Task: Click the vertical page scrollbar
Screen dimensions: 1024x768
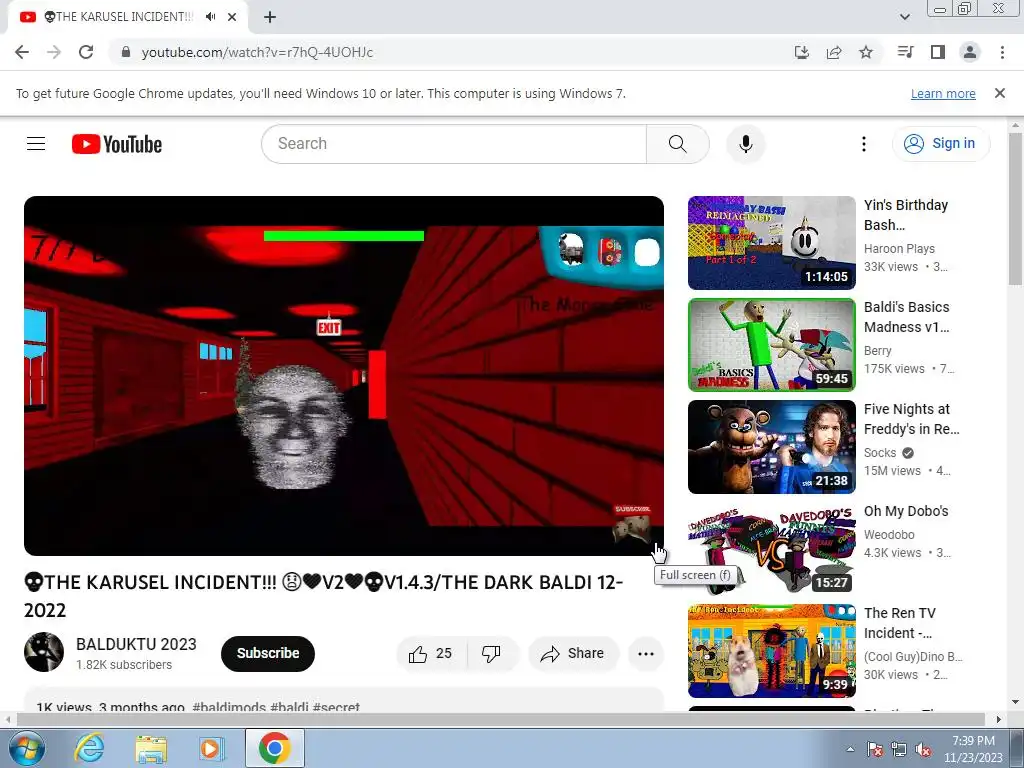Action: coord(1015,209)
